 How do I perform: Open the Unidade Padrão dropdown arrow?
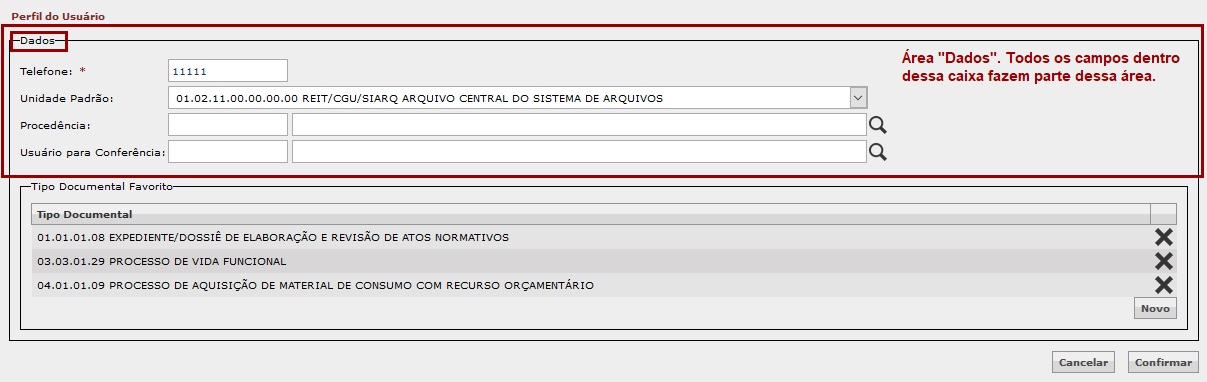[857, 98]
